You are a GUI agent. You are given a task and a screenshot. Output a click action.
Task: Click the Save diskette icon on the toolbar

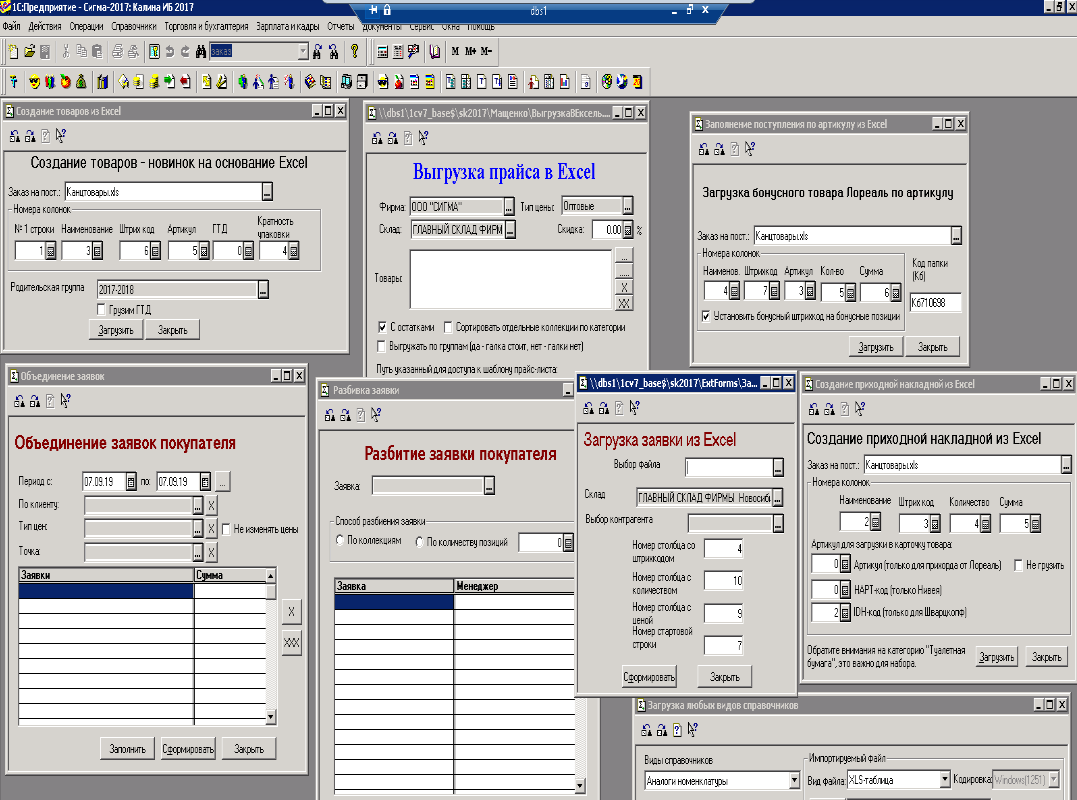coord(44,55)
